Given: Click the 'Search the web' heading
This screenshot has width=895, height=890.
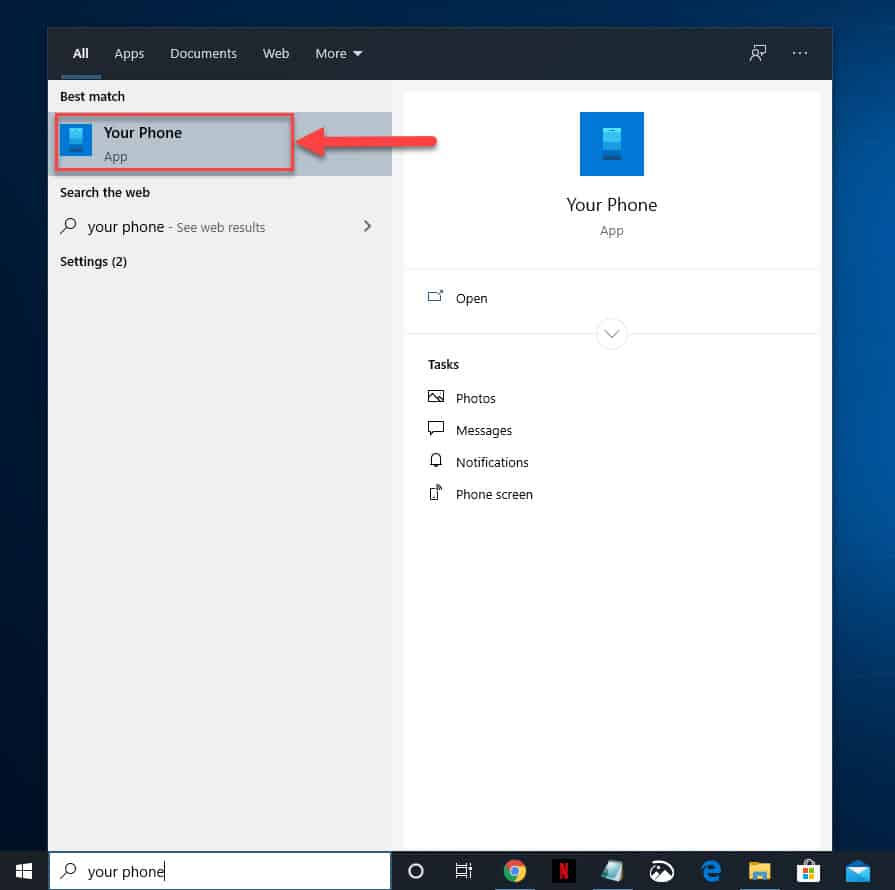Looking at the screenshot, I should point(105,192).
